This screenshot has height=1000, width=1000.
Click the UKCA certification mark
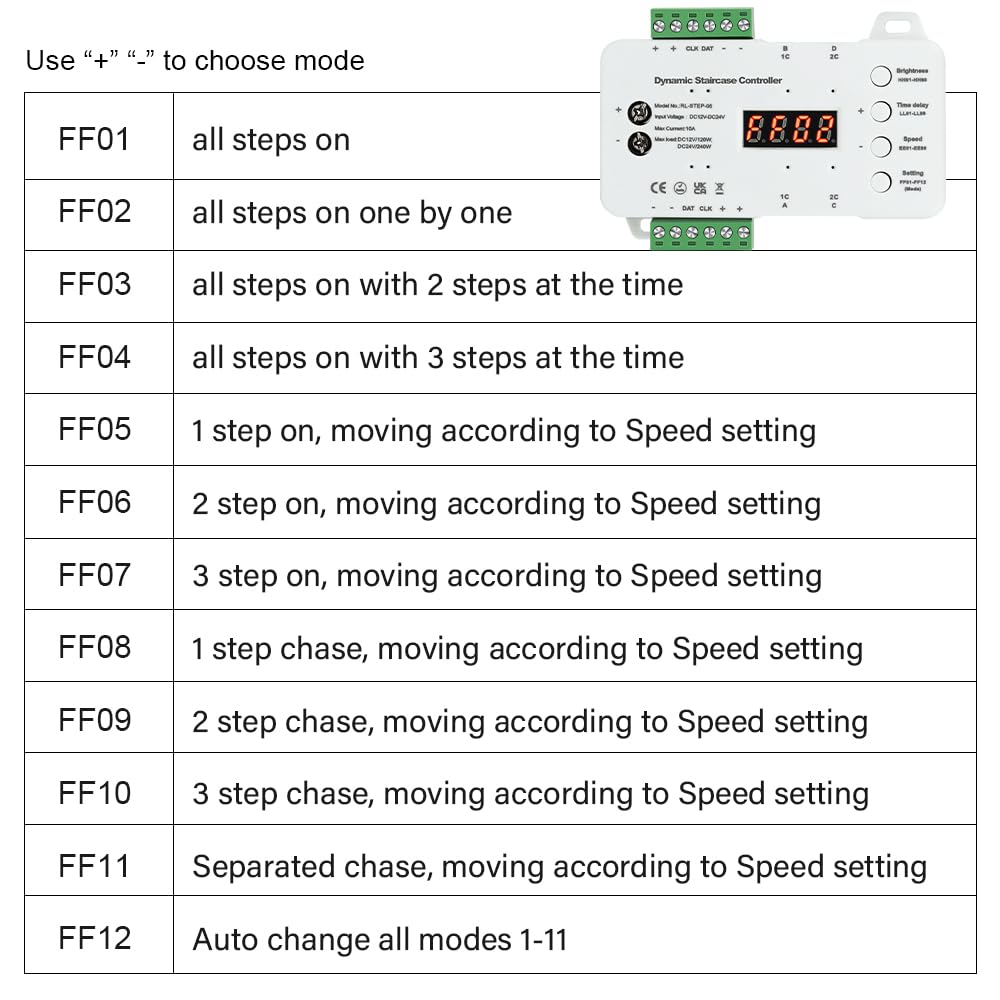point(700,188)
